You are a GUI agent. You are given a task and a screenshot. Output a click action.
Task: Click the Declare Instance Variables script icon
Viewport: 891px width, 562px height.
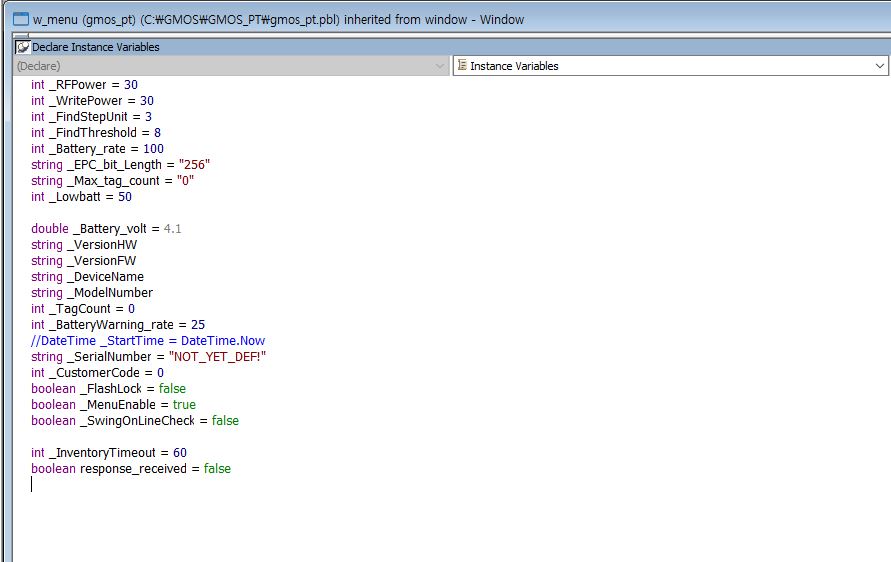point(23,47)
